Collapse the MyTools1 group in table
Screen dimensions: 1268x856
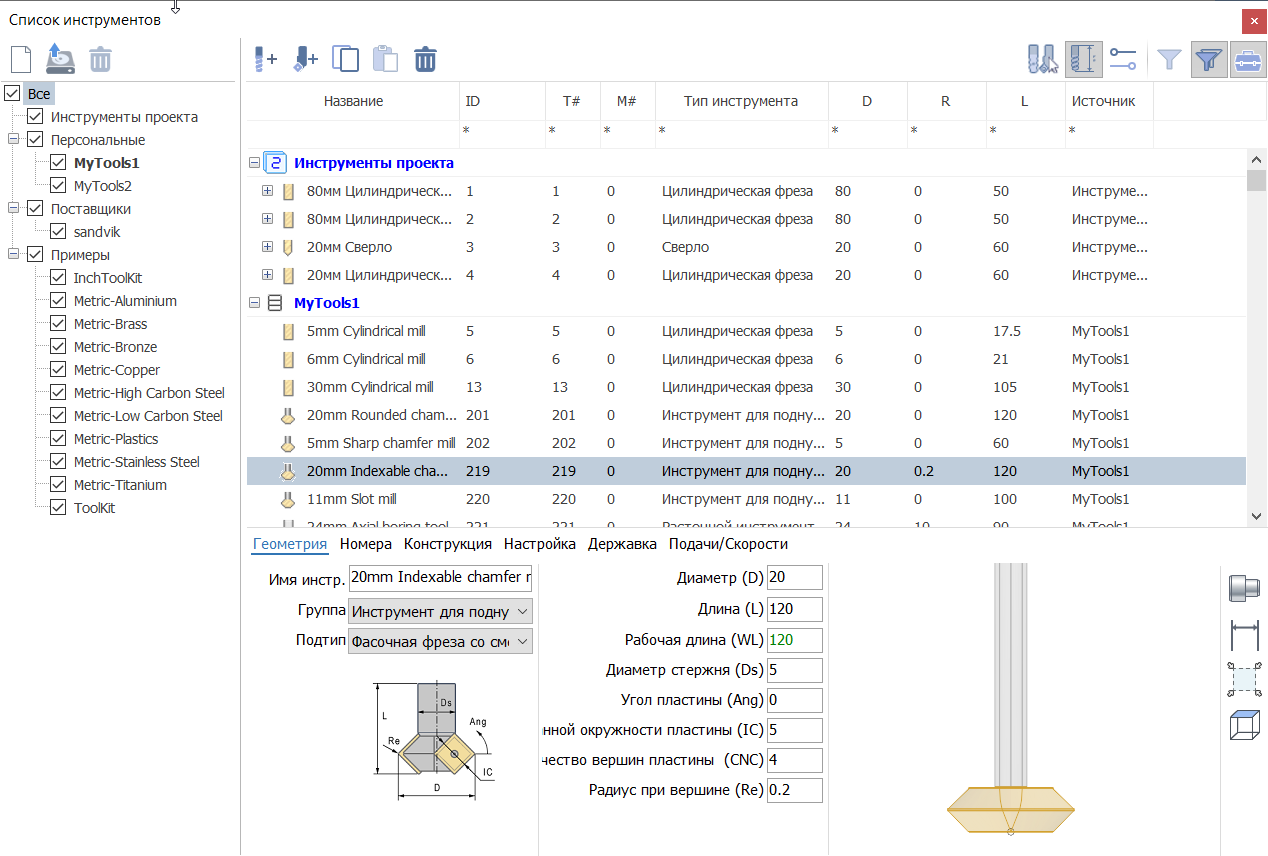coord(253,303)
